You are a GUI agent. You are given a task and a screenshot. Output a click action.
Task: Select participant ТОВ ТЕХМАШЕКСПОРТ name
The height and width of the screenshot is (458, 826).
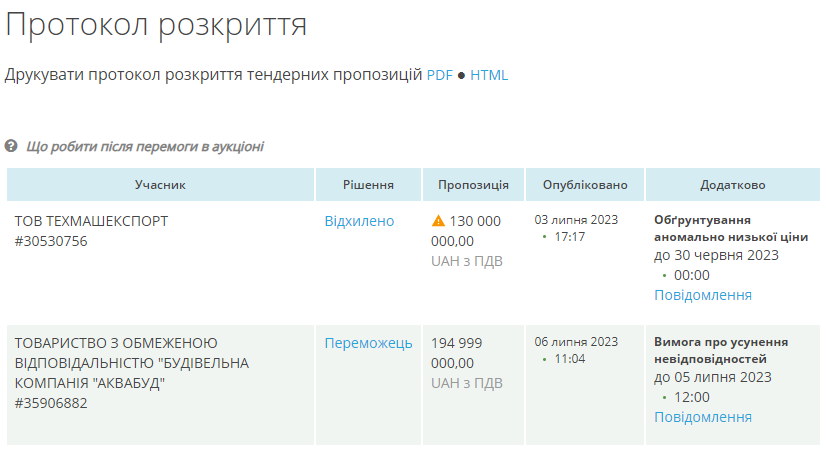point(91,221)
